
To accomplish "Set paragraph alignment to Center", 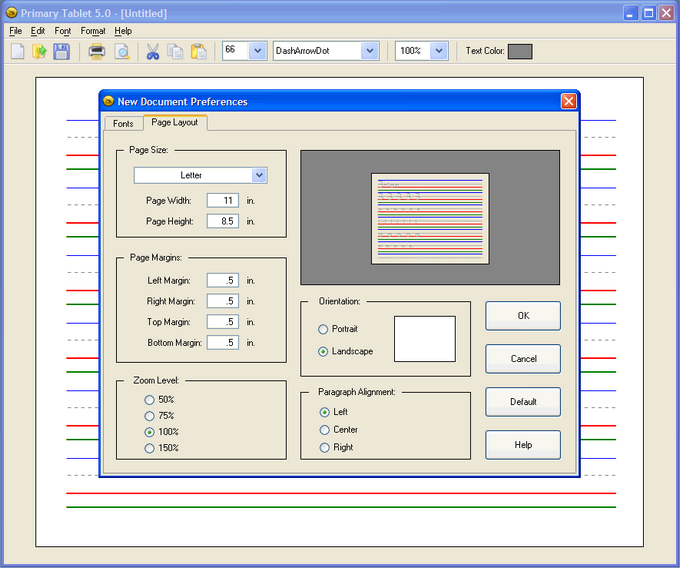I will pos(324,430).
